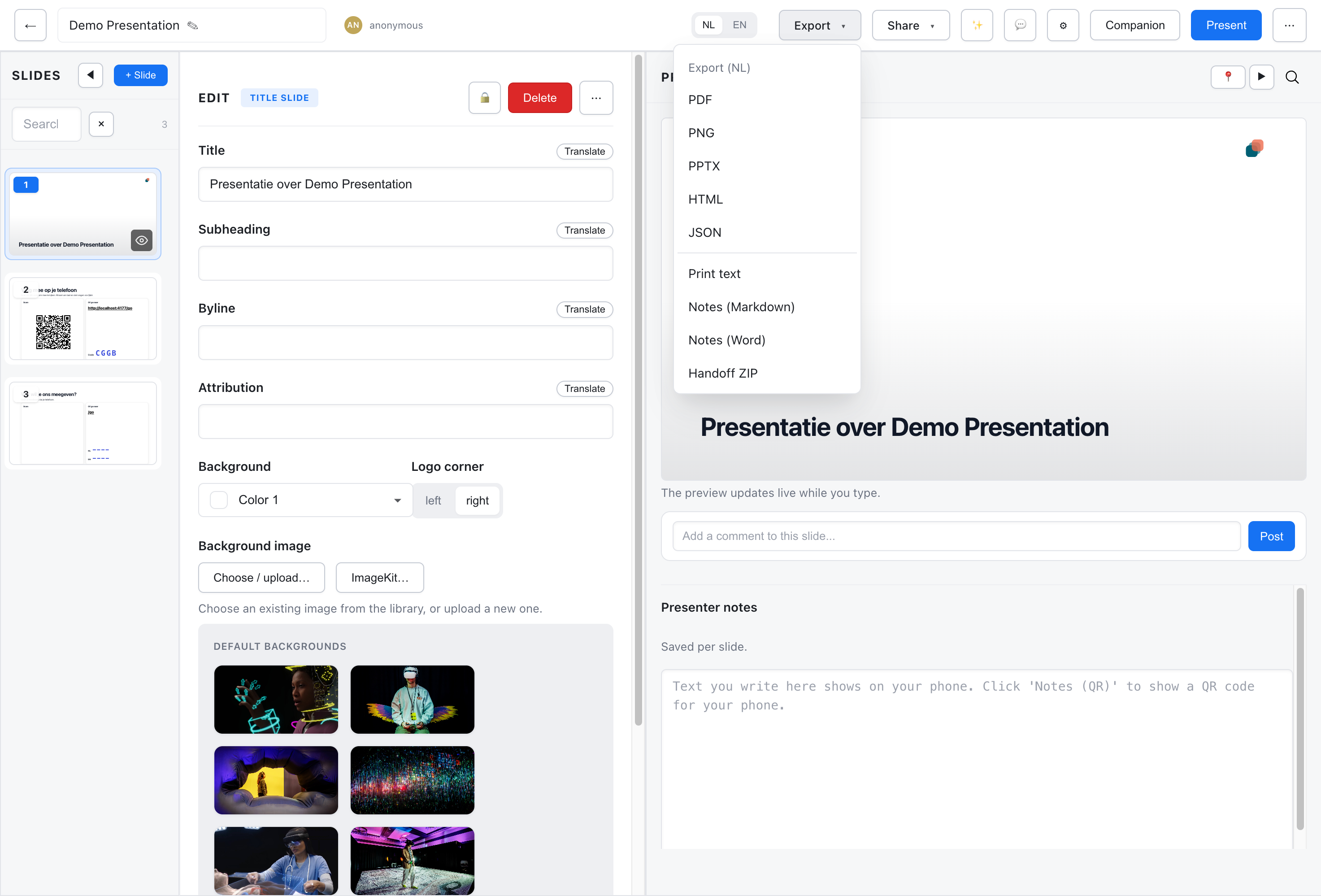Select Notes (Word) export
1321x896 pixels.
click(766, 340)
